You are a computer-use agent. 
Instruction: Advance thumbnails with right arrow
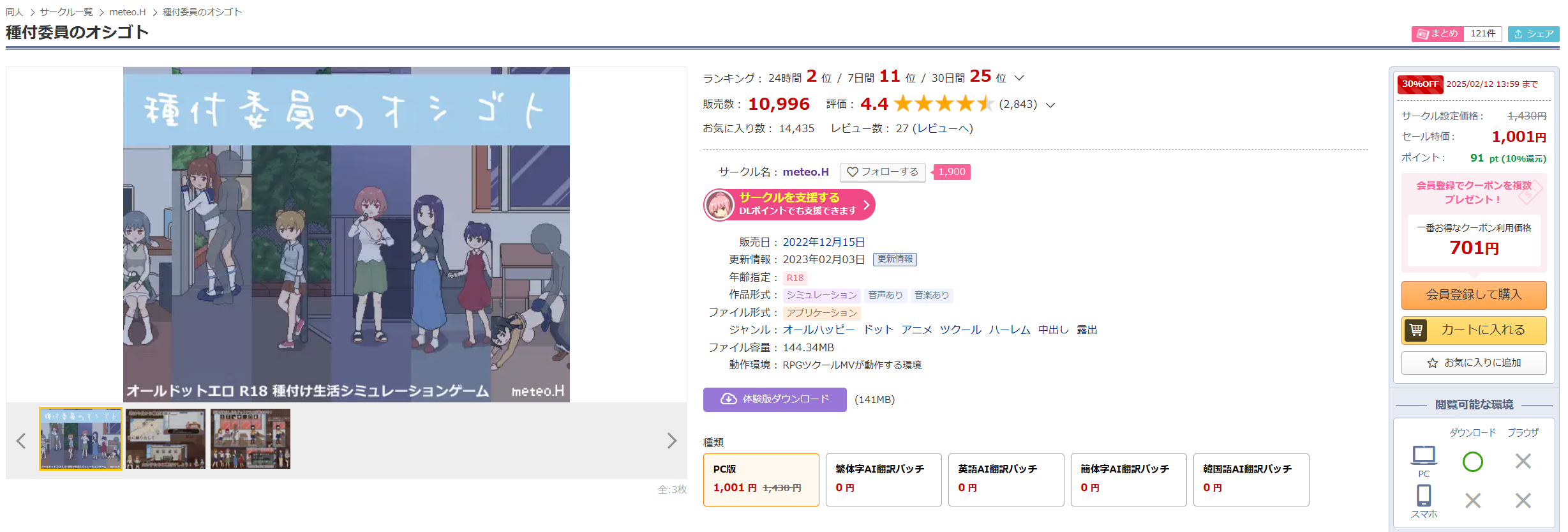click(x=671, y=441)
